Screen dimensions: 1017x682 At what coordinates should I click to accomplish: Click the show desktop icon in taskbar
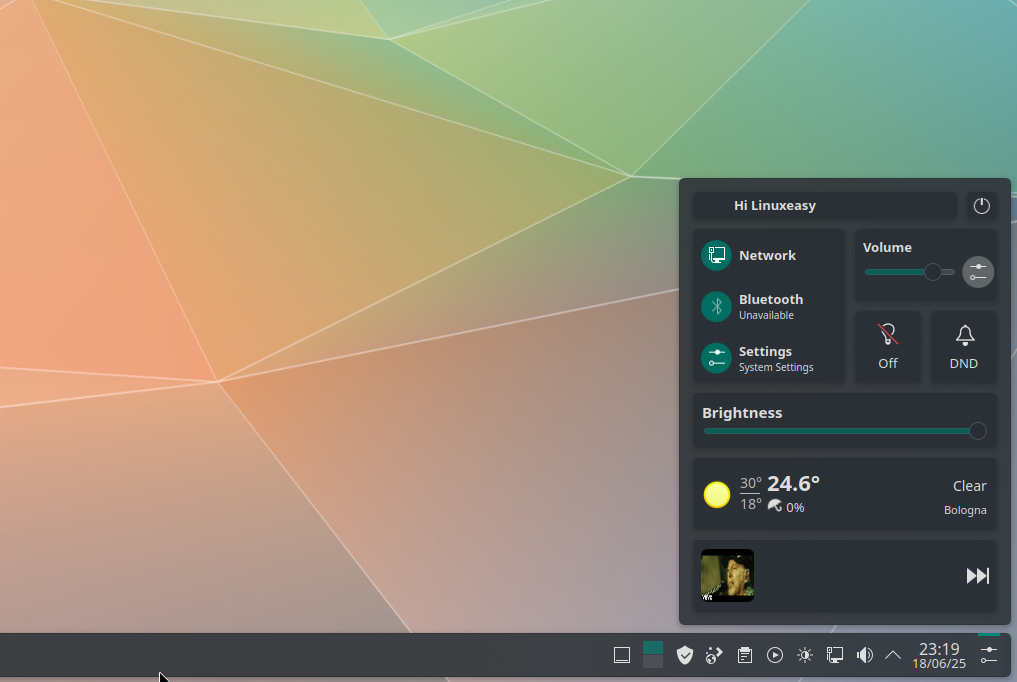coord(621,655)
